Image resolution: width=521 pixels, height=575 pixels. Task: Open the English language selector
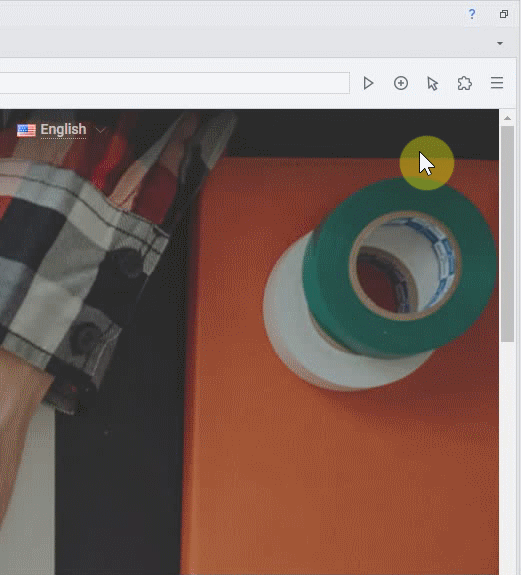point(63,130)
